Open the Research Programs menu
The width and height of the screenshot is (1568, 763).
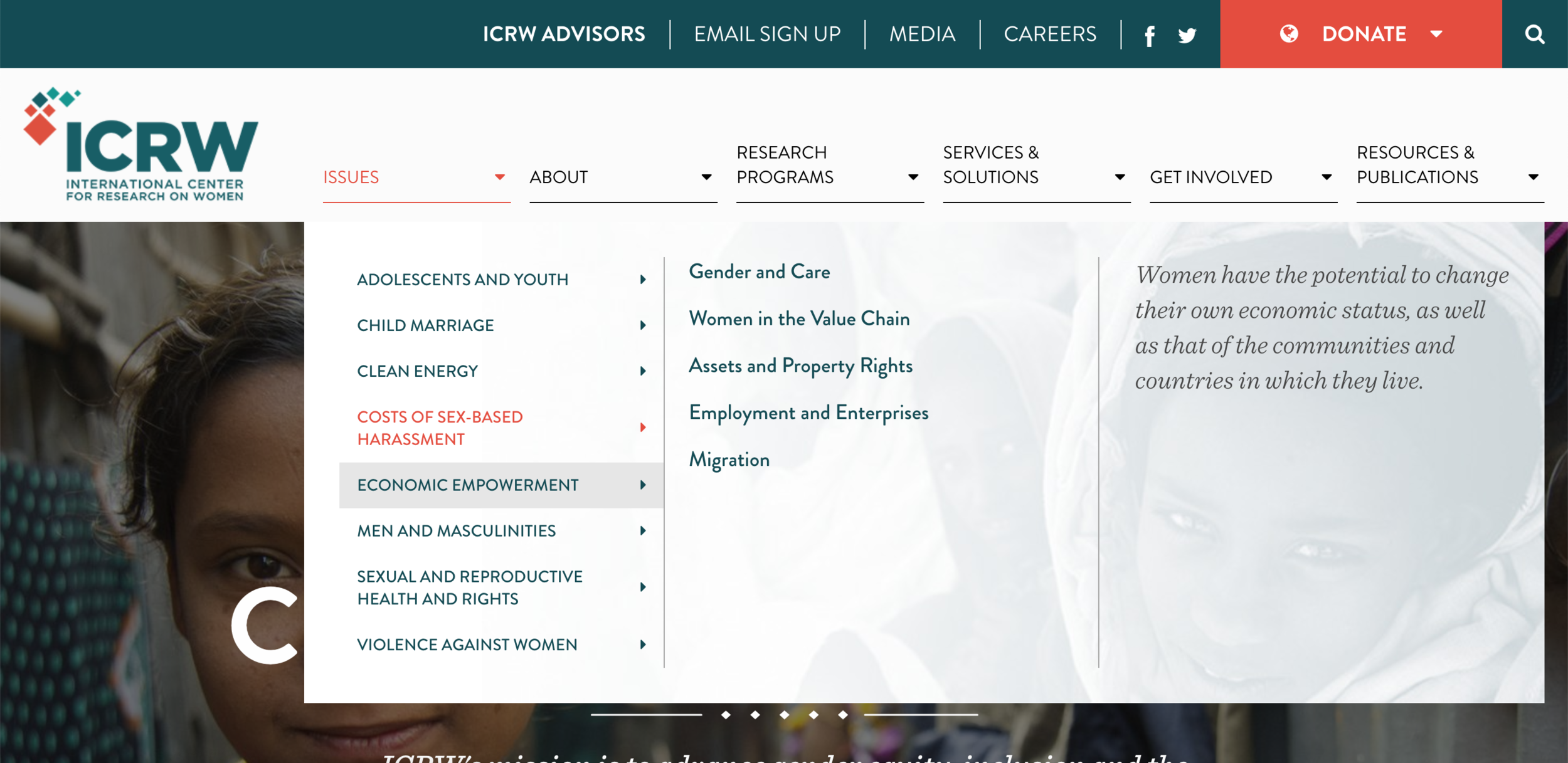(x=785, y=165)
